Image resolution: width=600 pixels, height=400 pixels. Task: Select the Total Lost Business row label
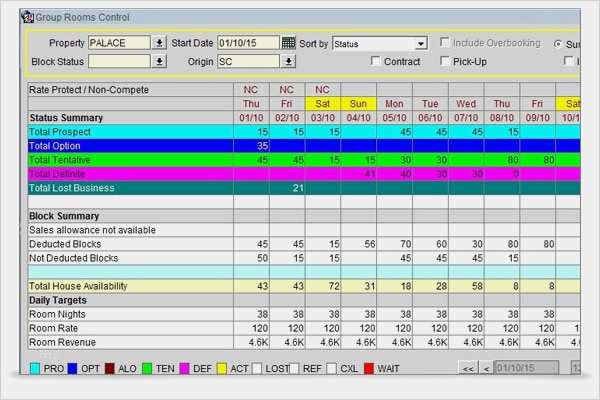[72, 188]
